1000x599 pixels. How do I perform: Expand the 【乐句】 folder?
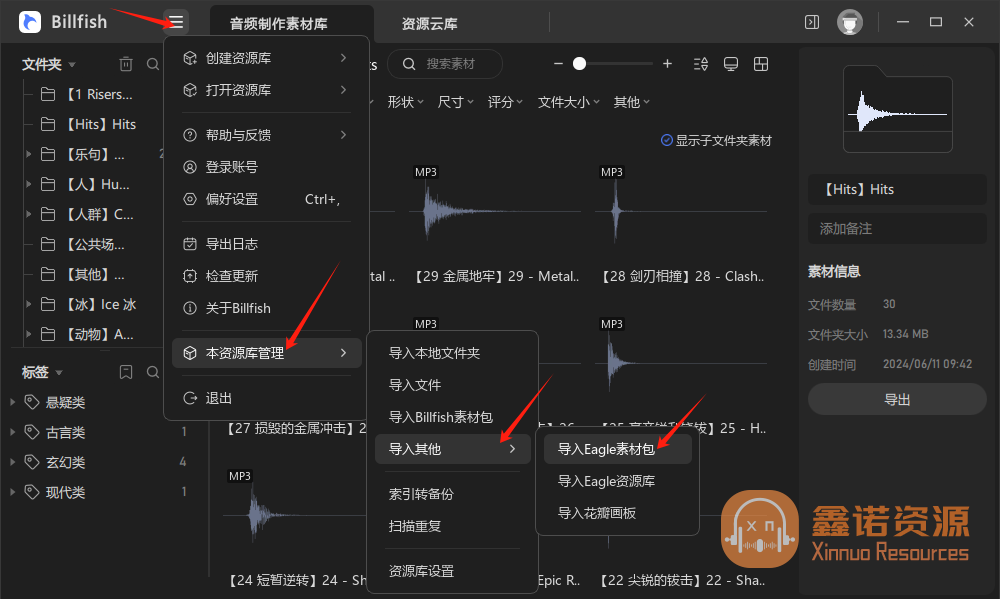coord(28,154)
